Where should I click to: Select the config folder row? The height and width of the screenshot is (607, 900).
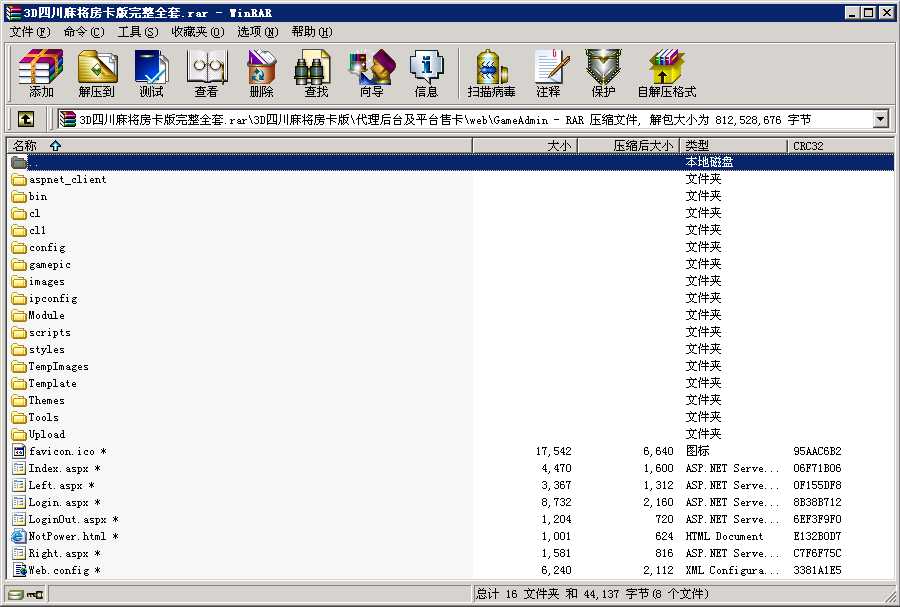(450, 248)
